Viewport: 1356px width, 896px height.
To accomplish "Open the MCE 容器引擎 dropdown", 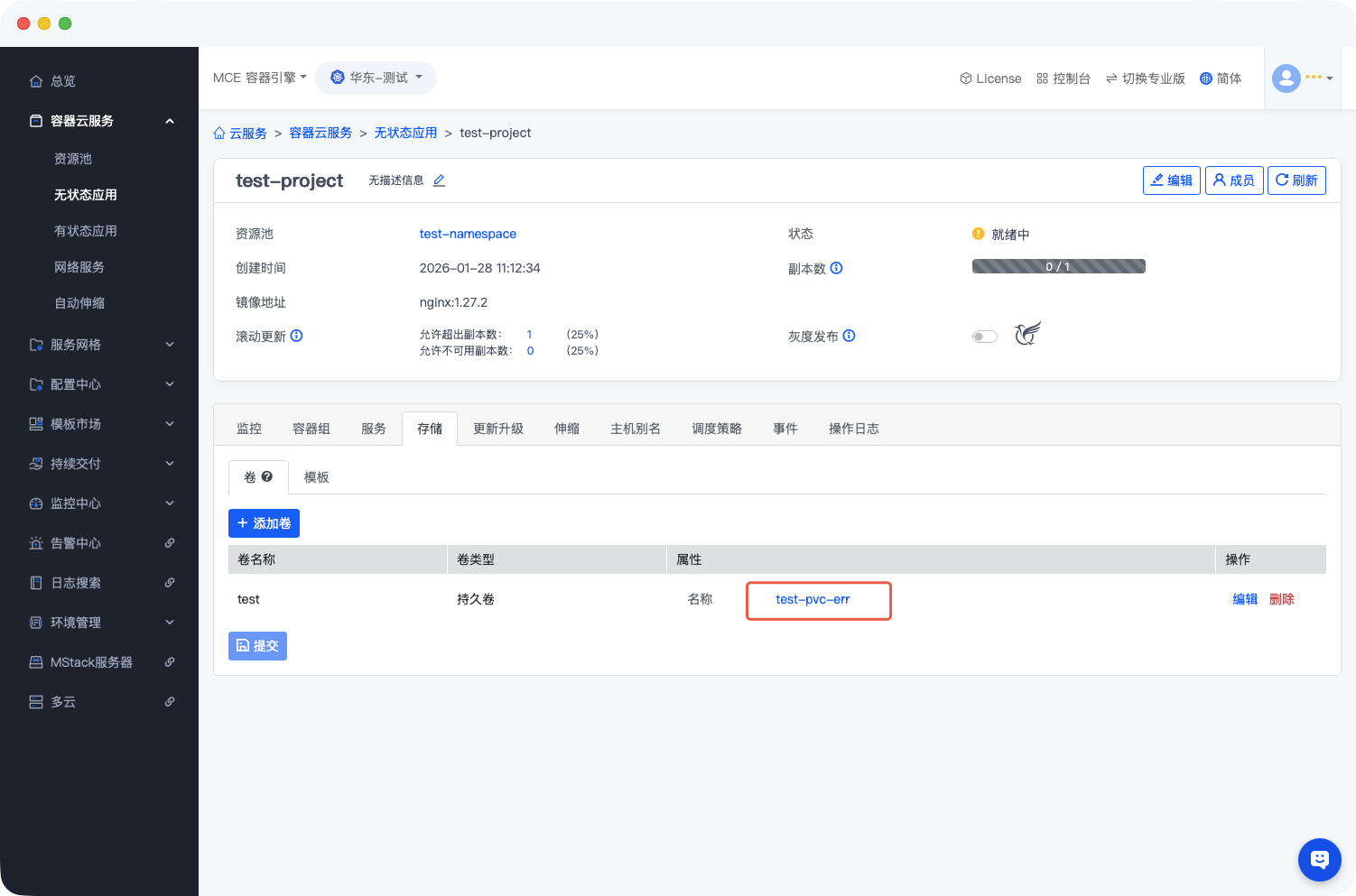I will point(259,78).
